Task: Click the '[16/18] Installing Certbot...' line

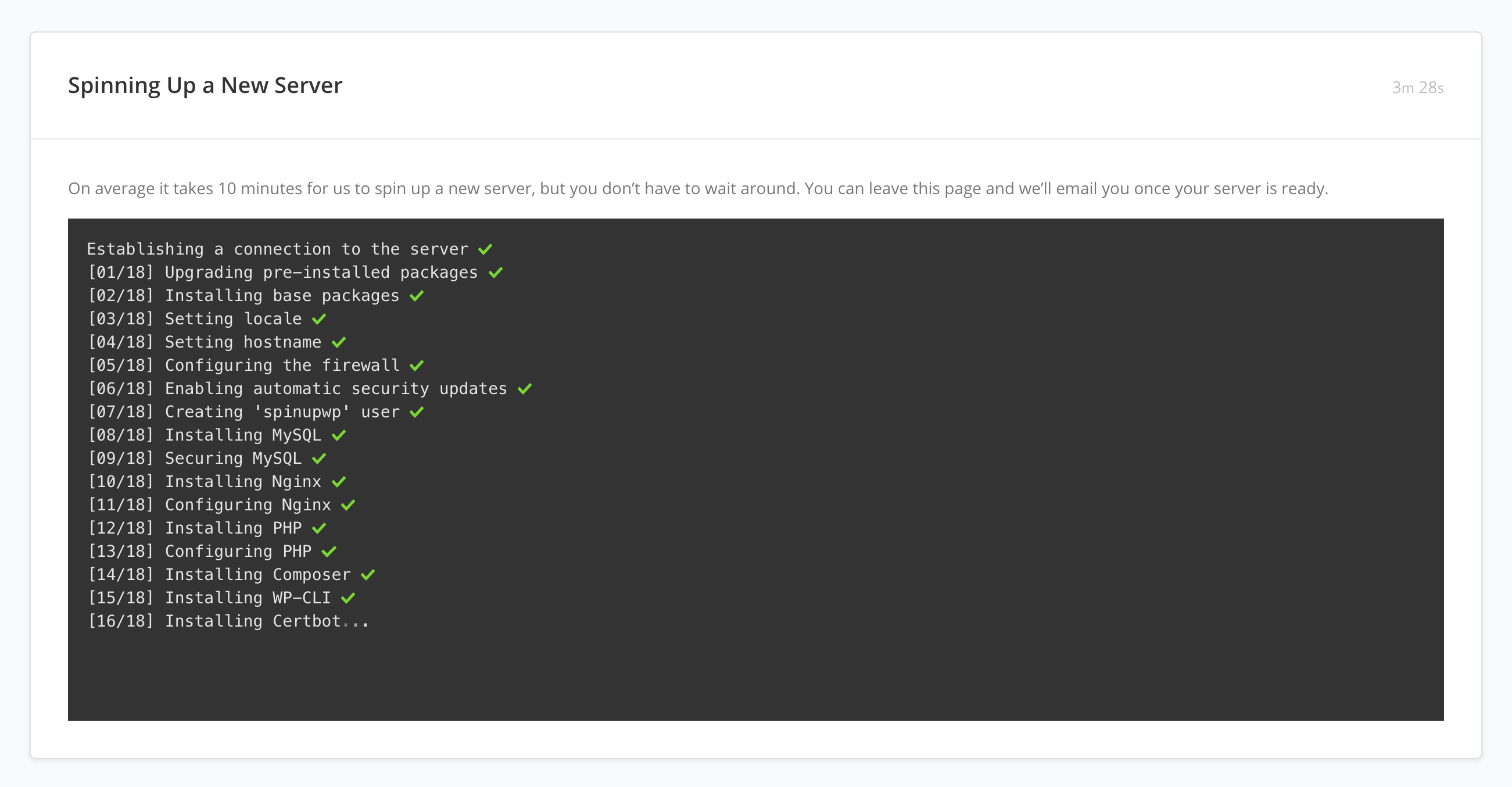Action: (228, 621)
